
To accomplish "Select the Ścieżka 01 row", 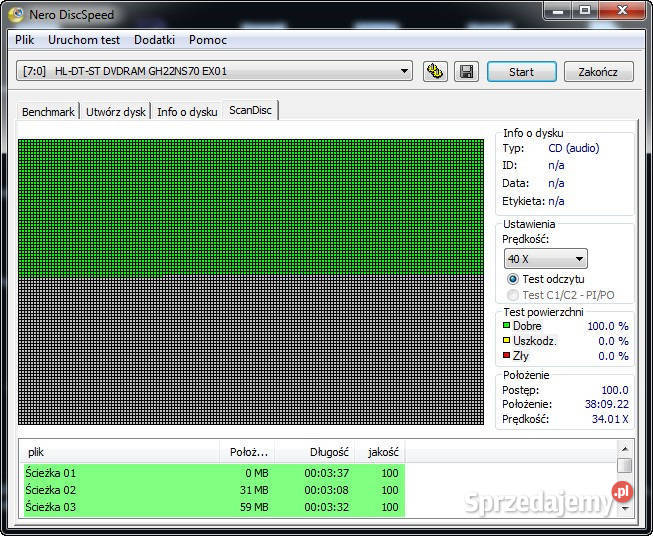I will coord(214,473).
